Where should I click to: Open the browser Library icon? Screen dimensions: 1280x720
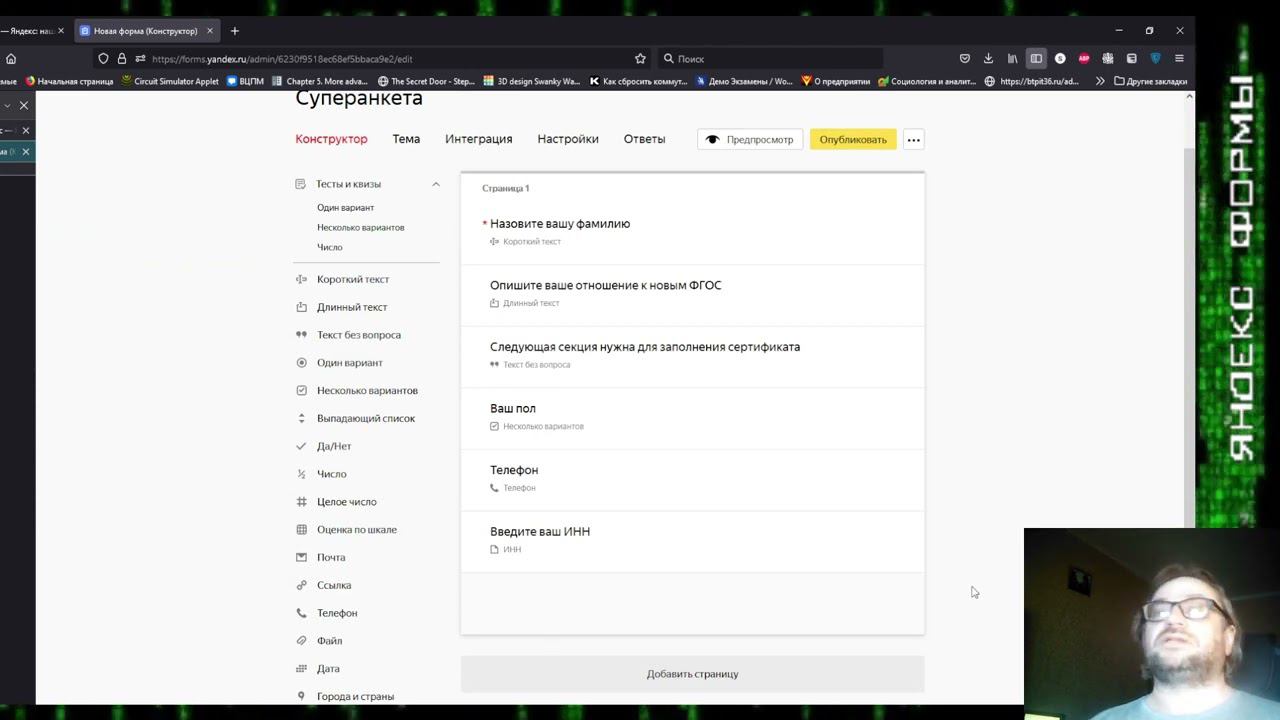pyautogui.click(x=1012, y=59)
